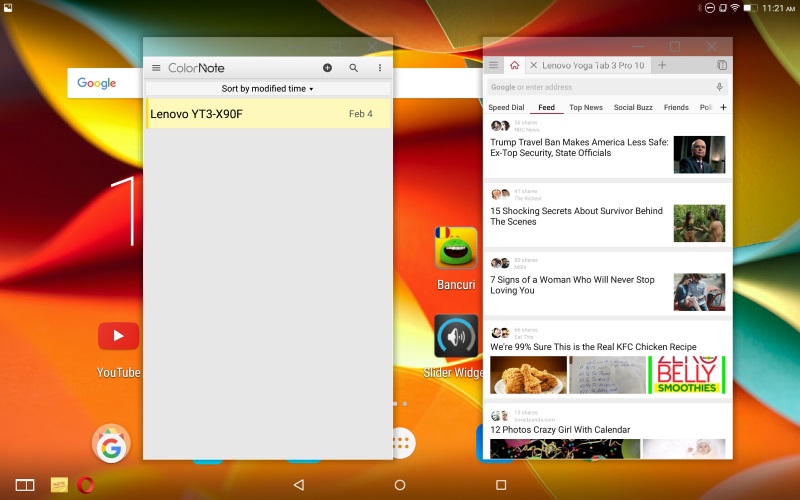
Task: Search notes in ColorNote
Action: (x=354, y=68)
